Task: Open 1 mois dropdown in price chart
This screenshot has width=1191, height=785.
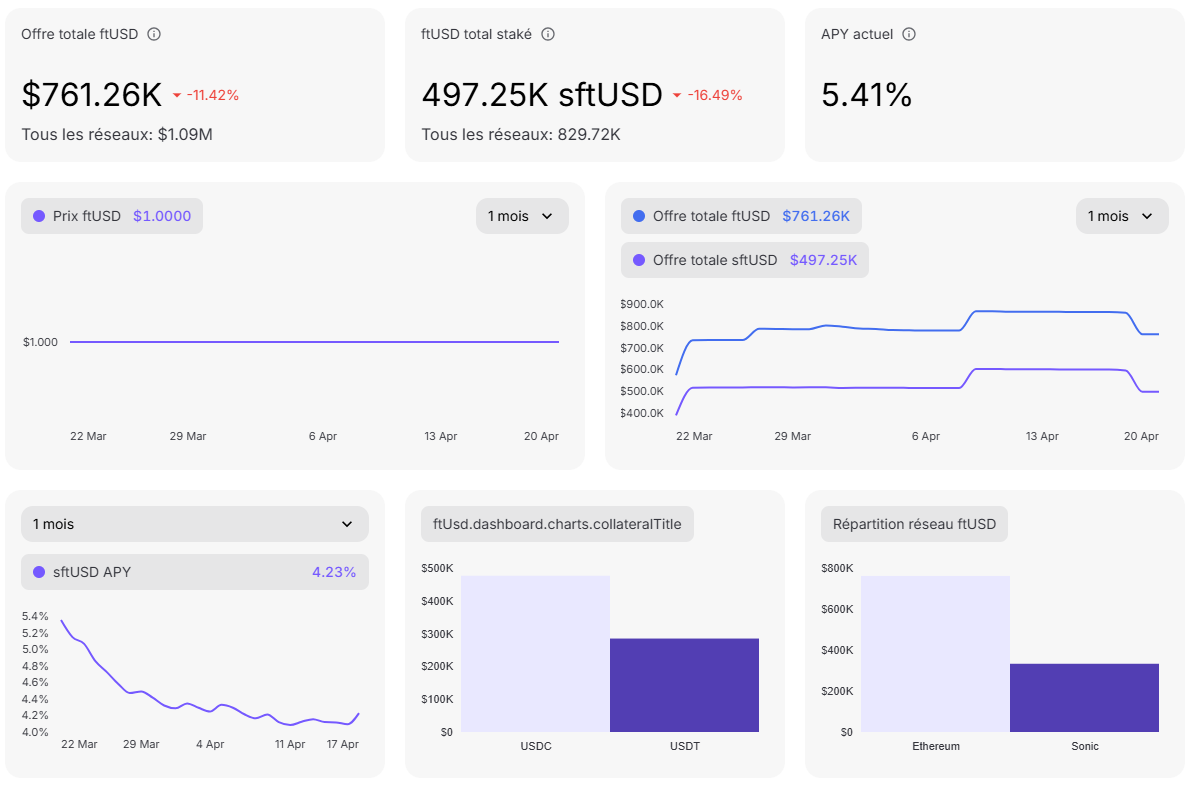Action: [x=521, y=216]
